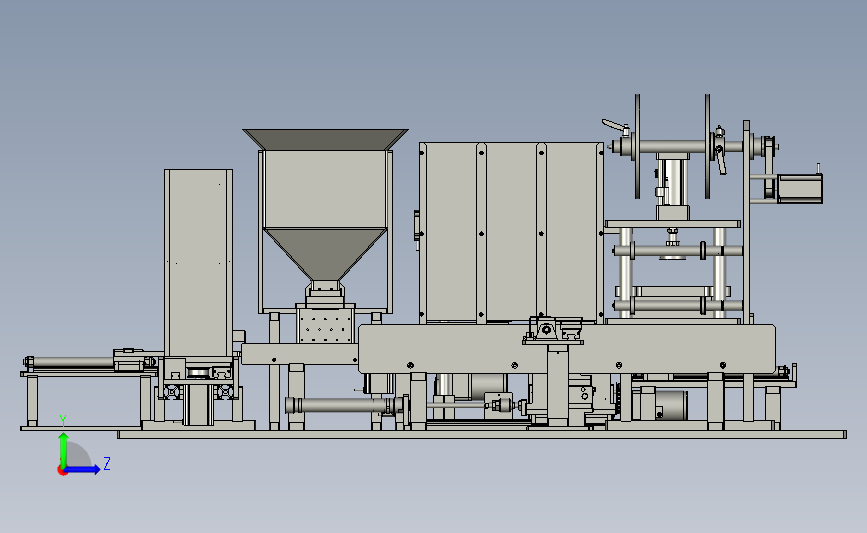
Task: Select the perforated block beneath the hopper
Action: coord(325,325)
